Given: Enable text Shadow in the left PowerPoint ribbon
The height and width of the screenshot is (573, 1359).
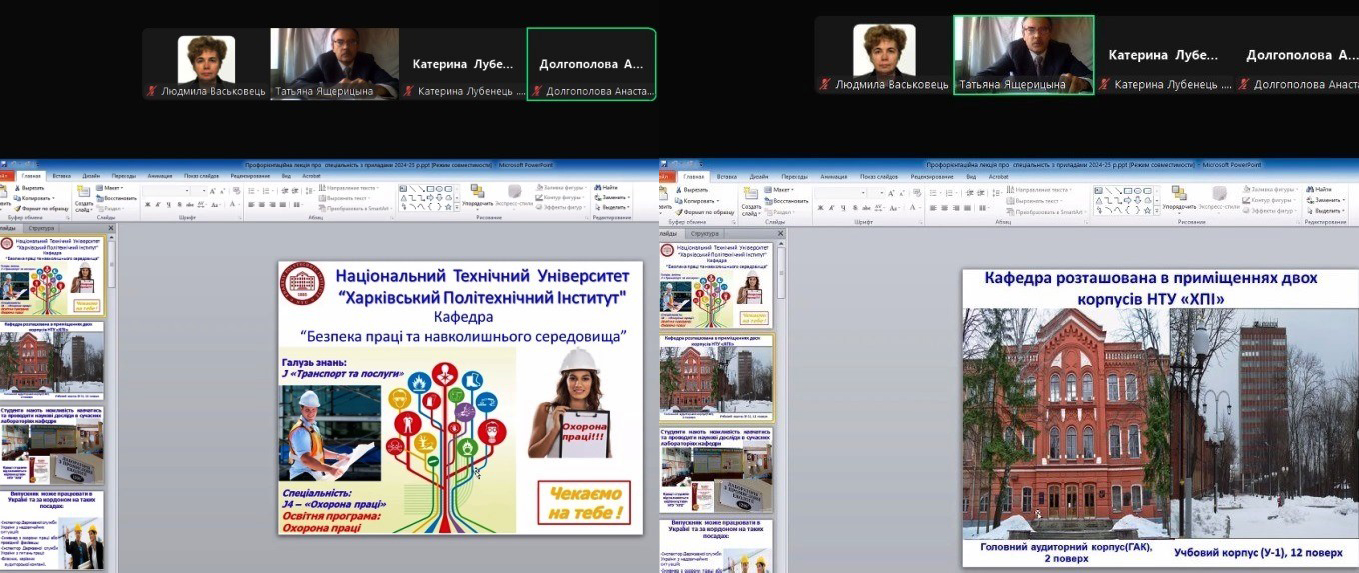Looking at the screenshot, I should coord(179,204).
